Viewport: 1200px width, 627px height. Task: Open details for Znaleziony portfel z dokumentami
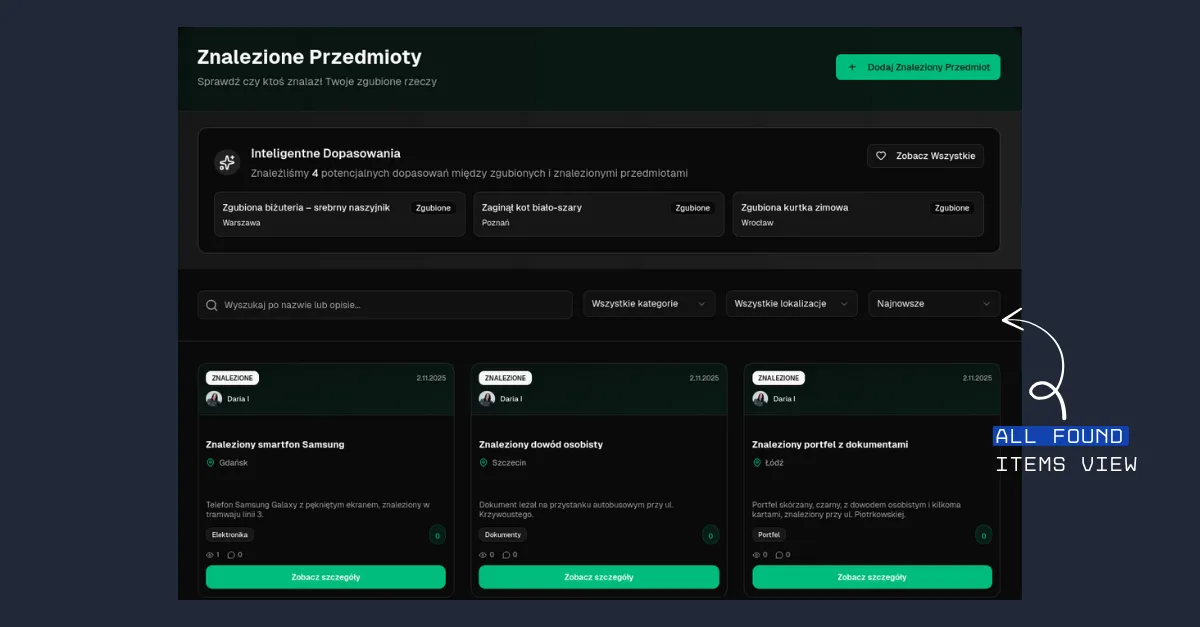tap(872, 577)
